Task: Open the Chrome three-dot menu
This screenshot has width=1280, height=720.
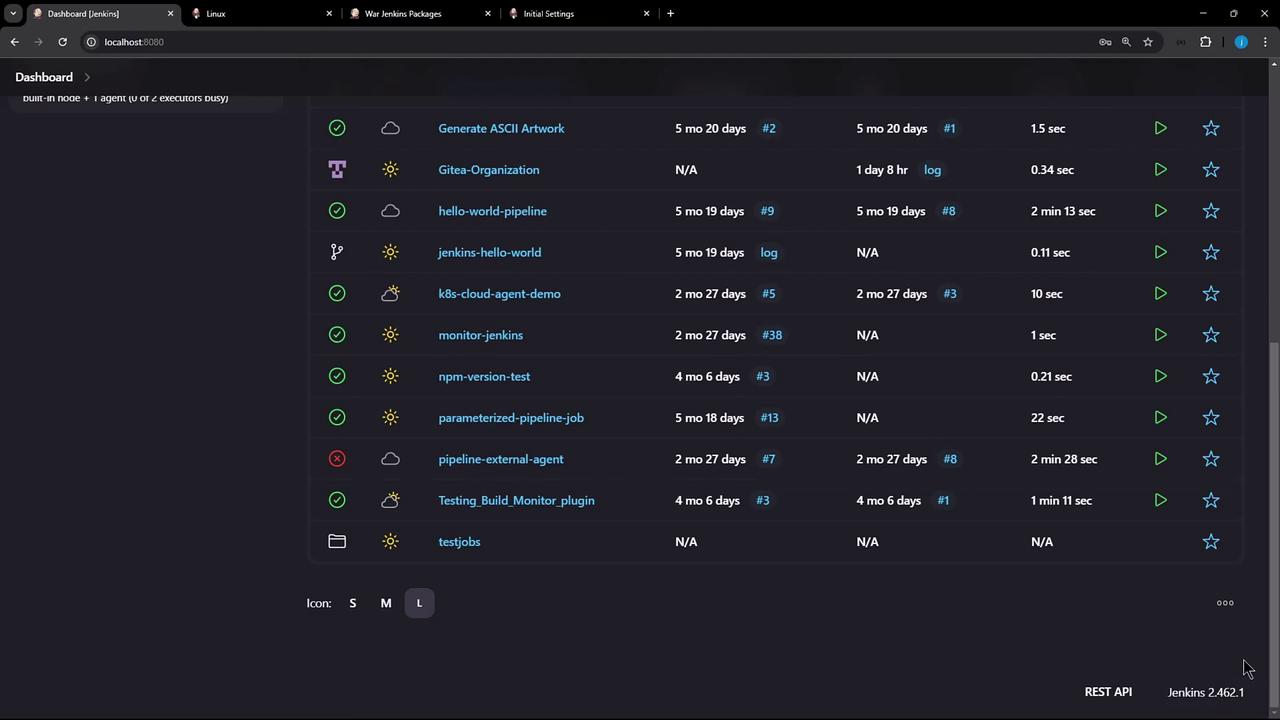Action: [1266, 42]
